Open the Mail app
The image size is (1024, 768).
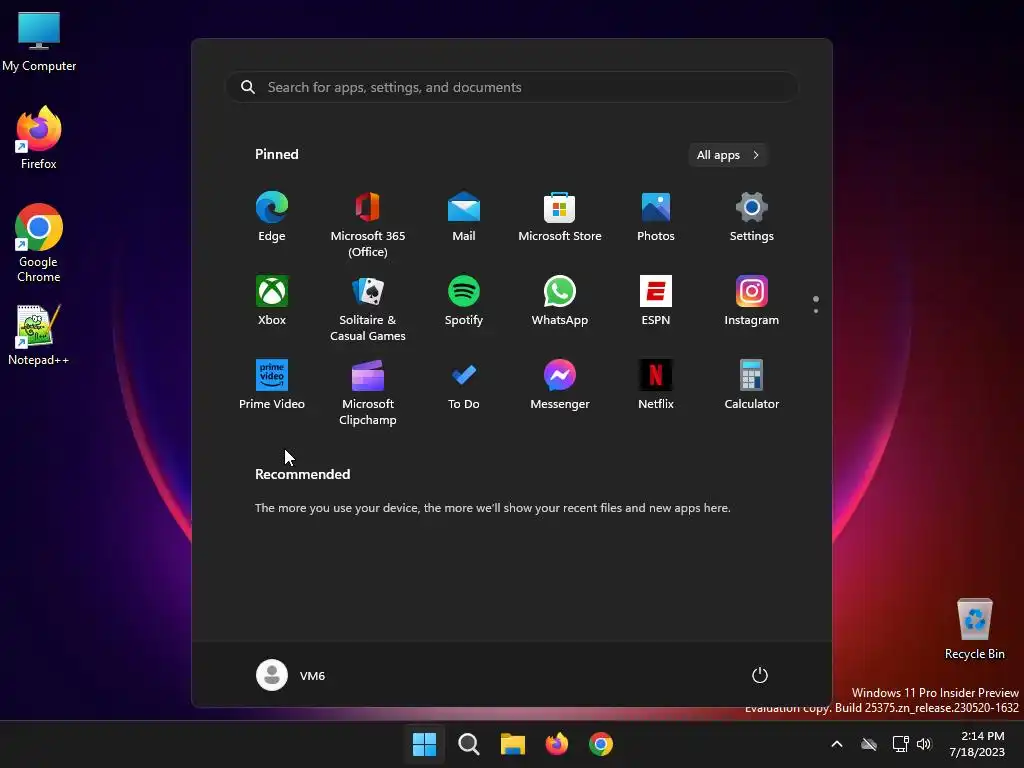464,217
